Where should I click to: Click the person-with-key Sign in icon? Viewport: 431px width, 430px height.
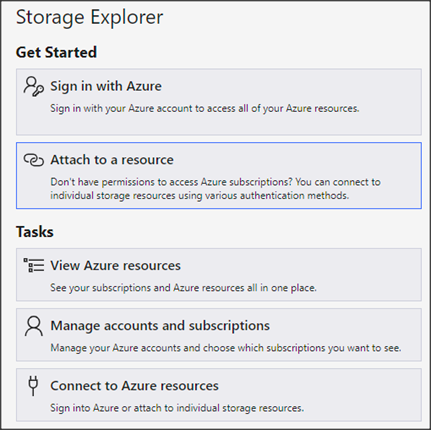(33, 86)
